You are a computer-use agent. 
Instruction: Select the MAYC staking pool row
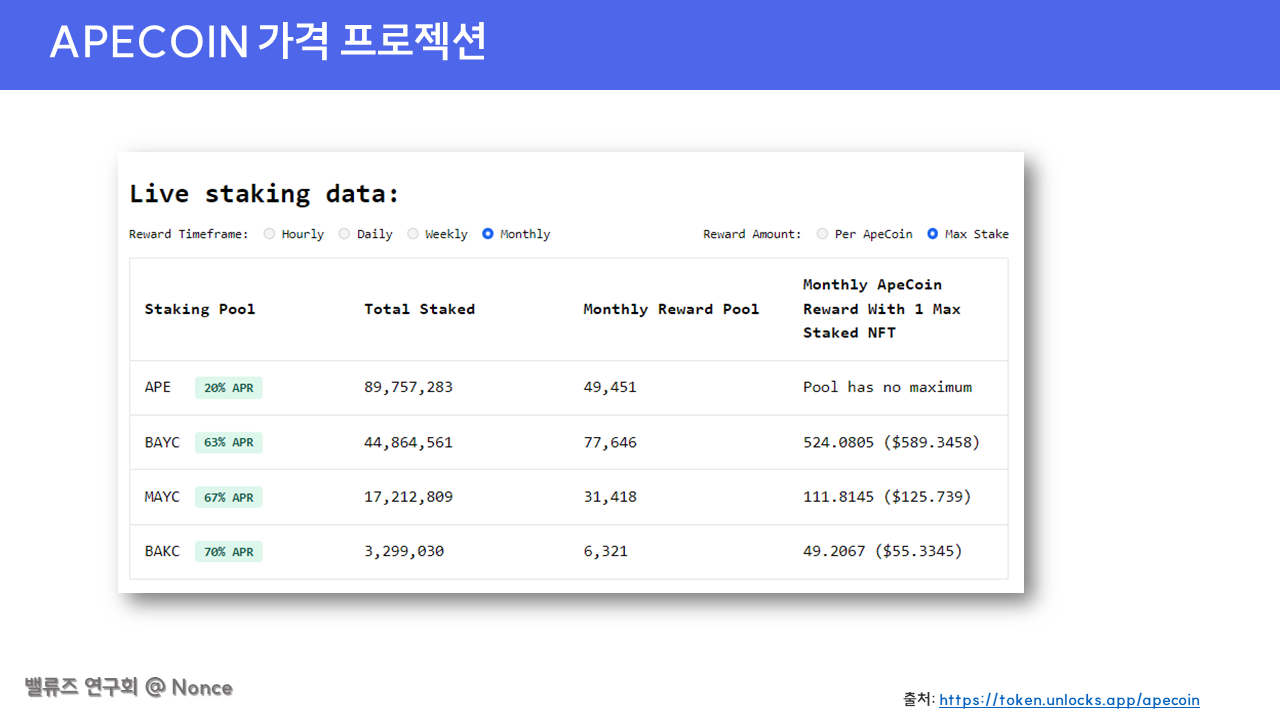(x=162, y=496)
